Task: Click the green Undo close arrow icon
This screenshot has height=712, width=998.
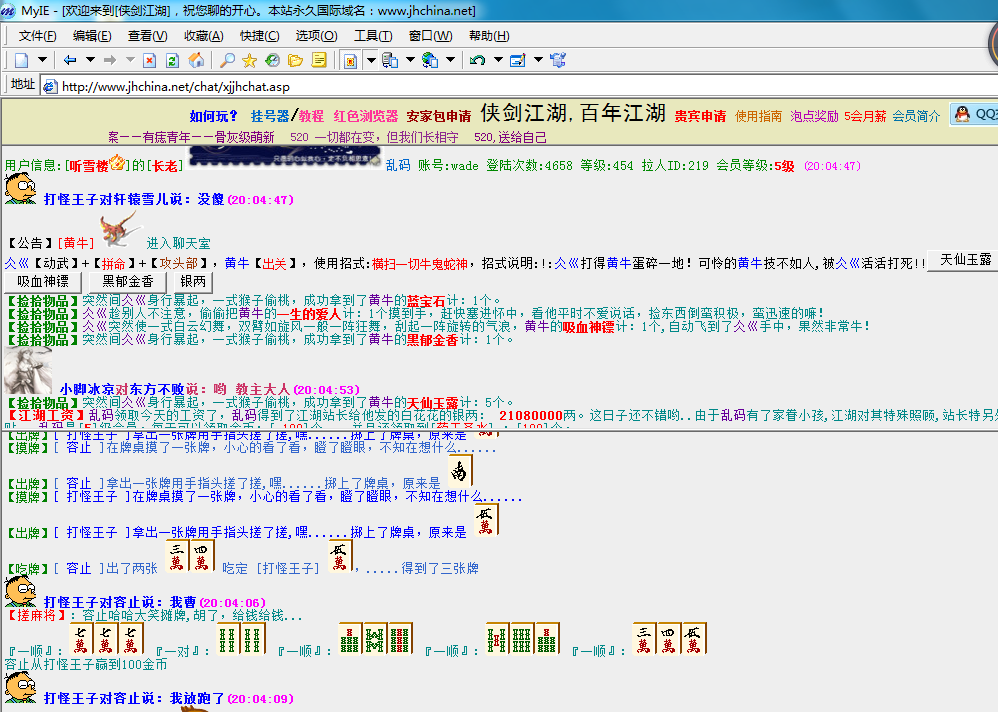Action: [477, 60]
